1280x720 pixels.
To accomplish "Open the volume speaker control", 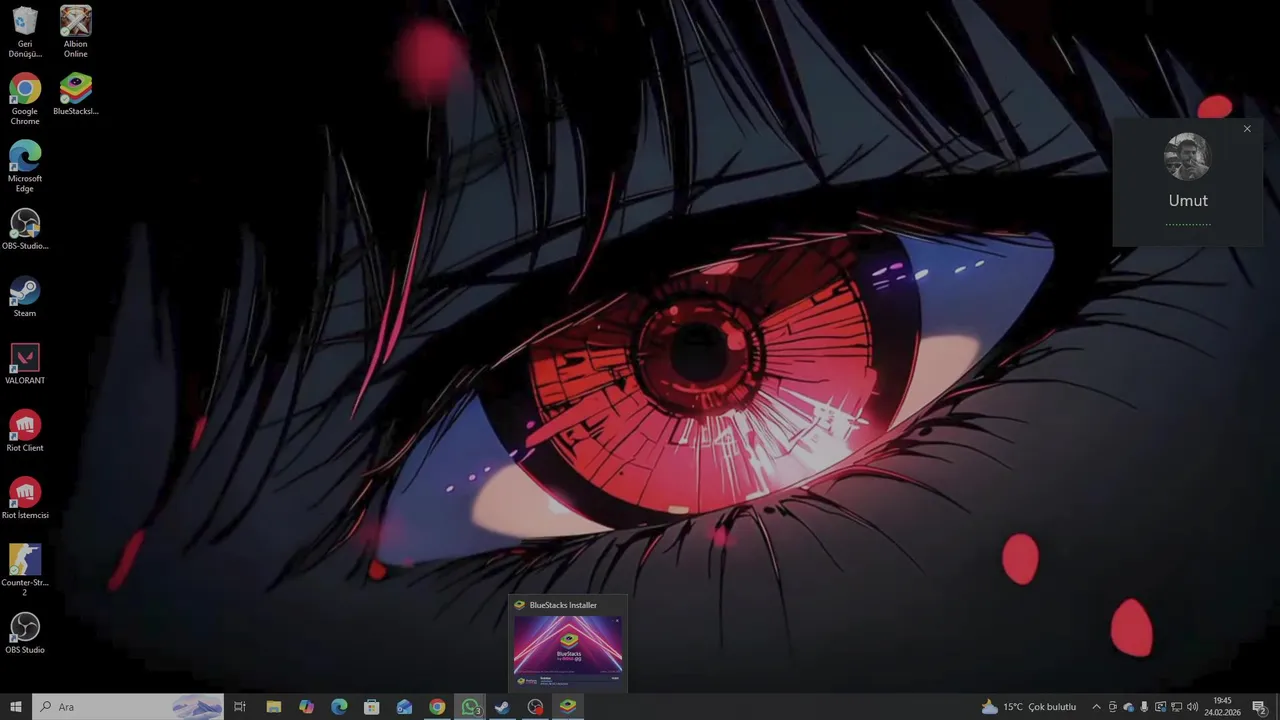I will point(1192,707).
